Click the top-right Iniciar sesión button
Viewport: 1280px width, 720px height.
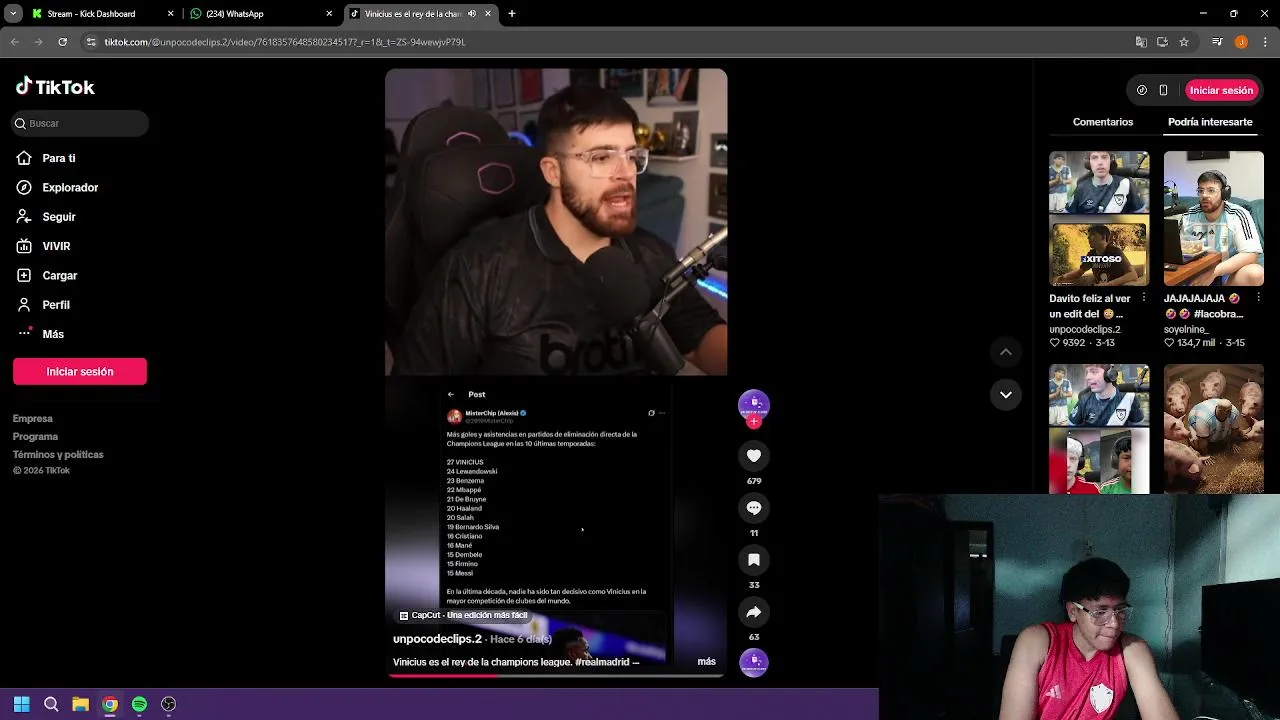[x=1221, y=90]
